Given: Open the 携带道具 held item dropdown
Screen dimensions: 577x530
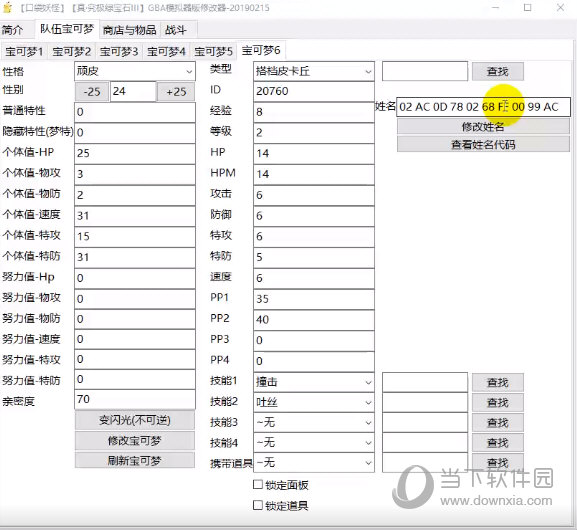Looking at the screenshot, I should click(314, 463).
